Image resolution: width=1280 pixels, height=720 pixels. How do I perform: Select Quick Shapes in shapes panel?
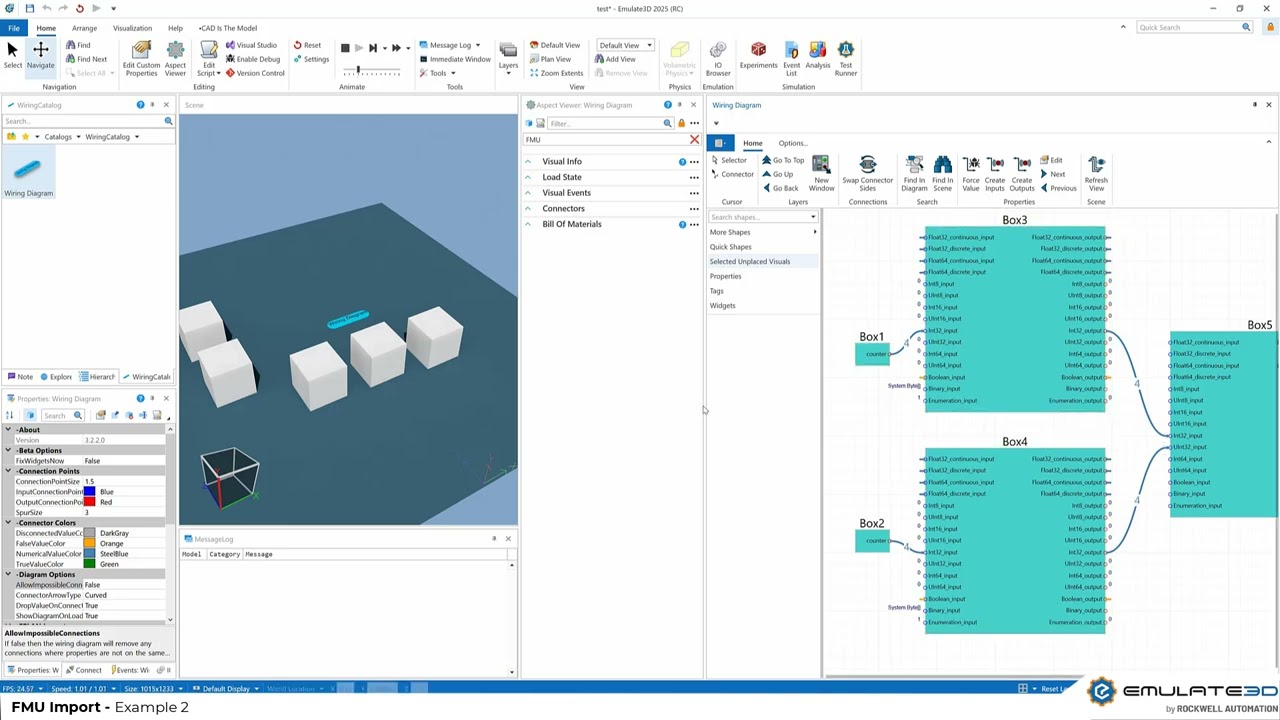coord(731,247)
